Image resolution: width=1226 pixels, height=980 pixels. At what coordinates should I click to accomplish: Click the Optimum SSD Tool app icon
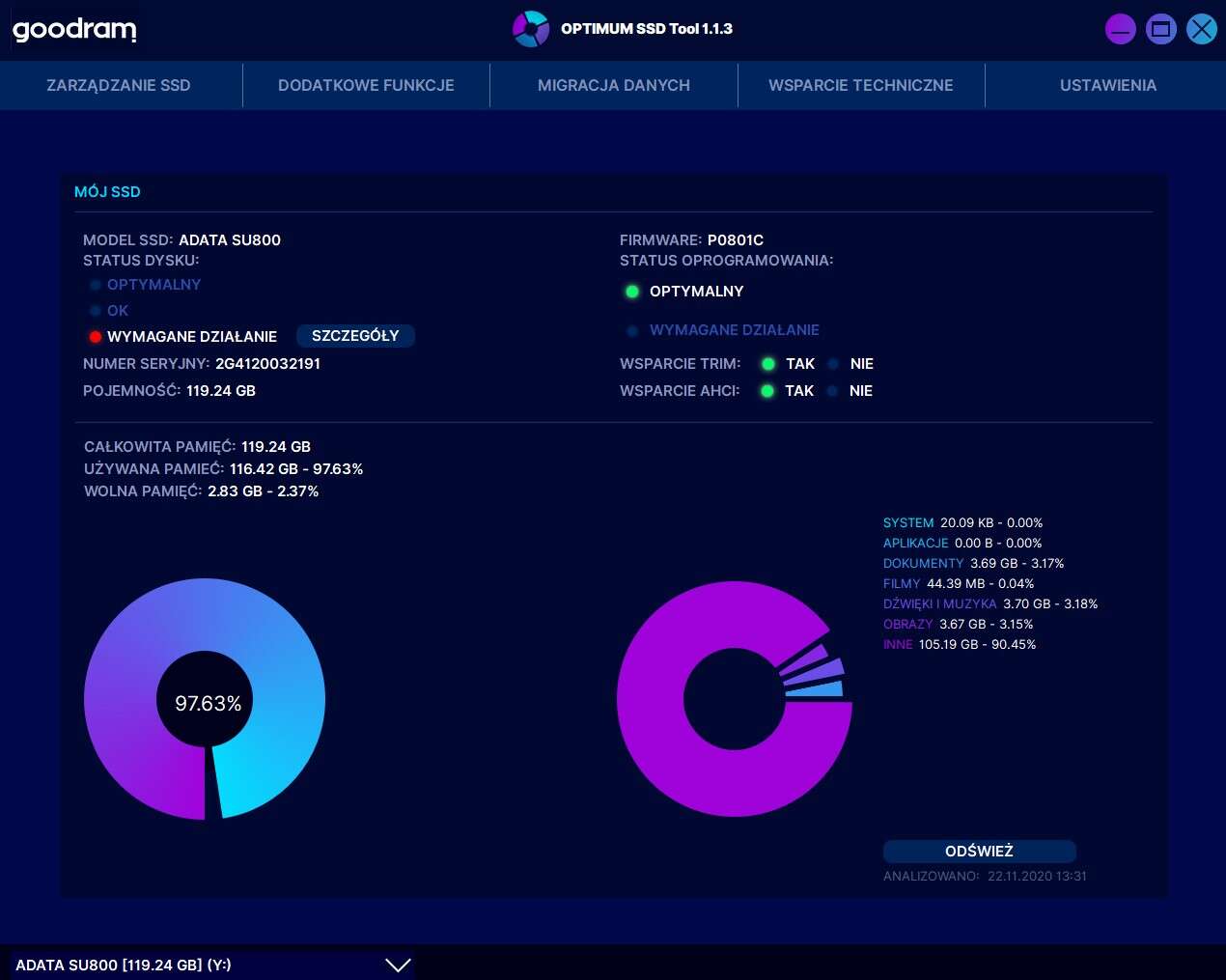point(530,29)
